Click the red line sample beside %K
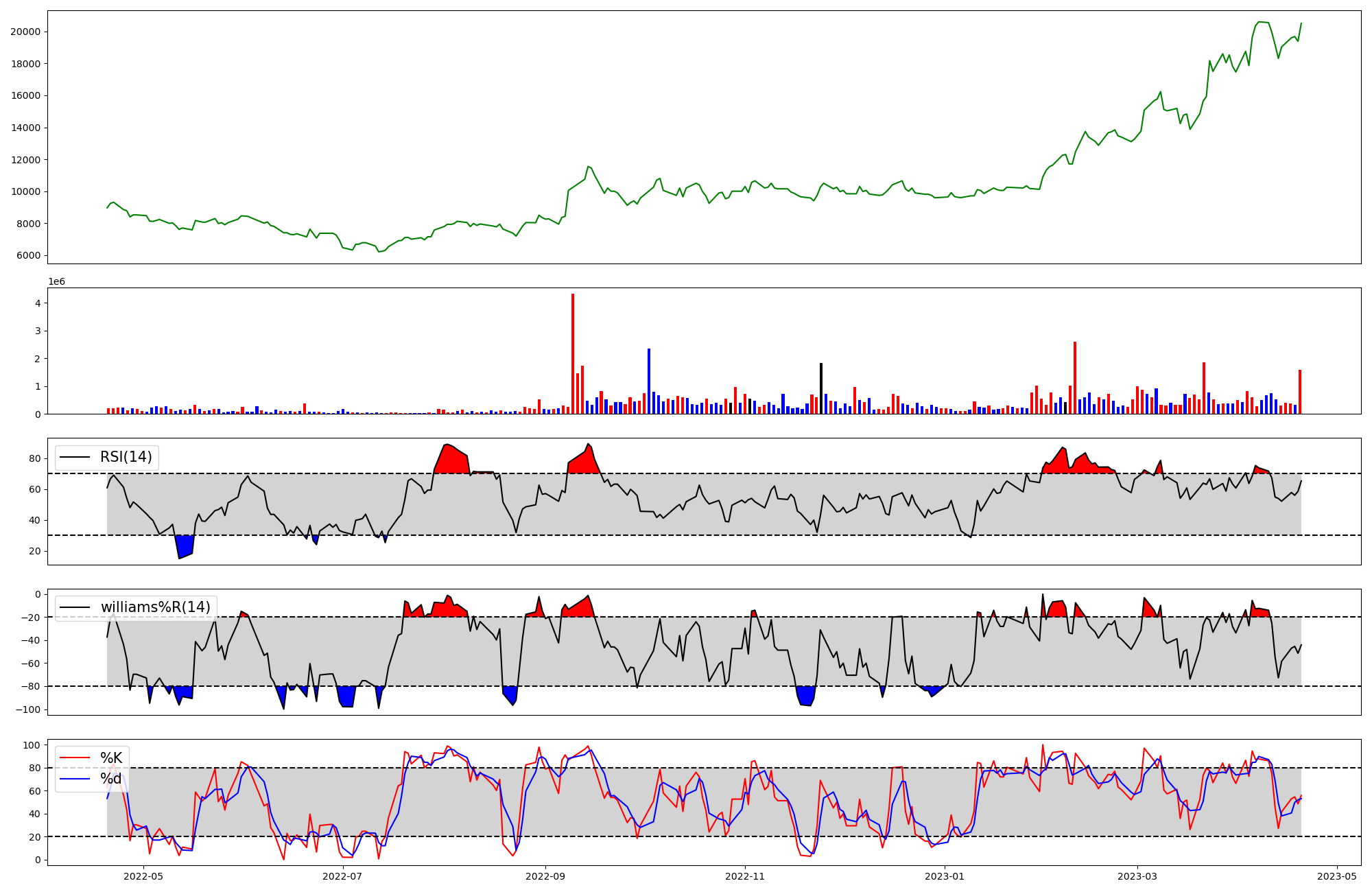The width and height of the screenshot is (1372, 892). click(x=75, y=758)
